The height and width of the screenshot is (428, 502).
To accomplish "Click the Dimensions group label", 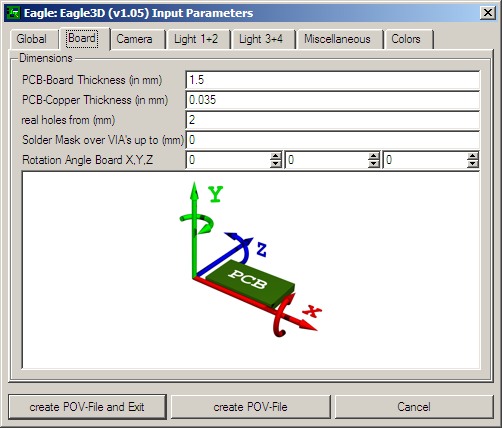I will point(46,58).
